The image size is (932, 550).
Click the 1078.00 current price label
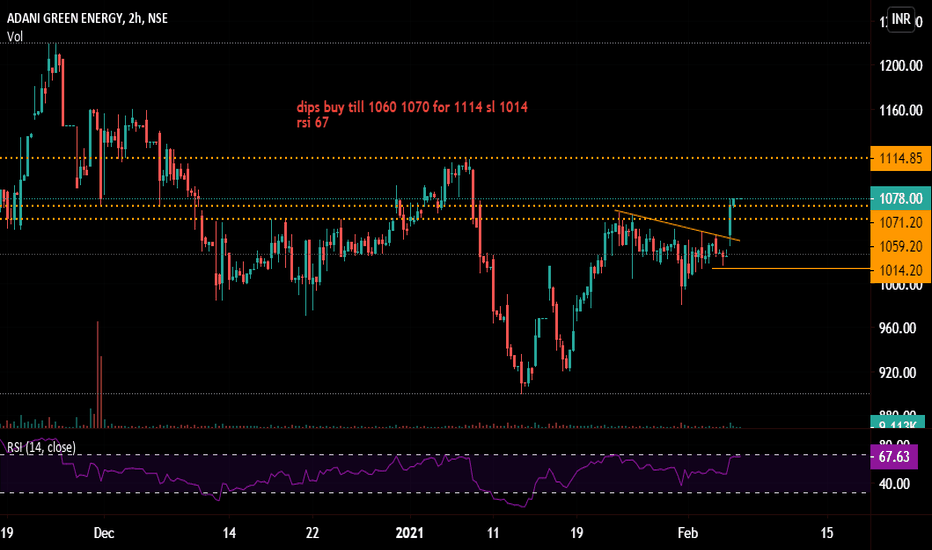[x=900, y=199]
